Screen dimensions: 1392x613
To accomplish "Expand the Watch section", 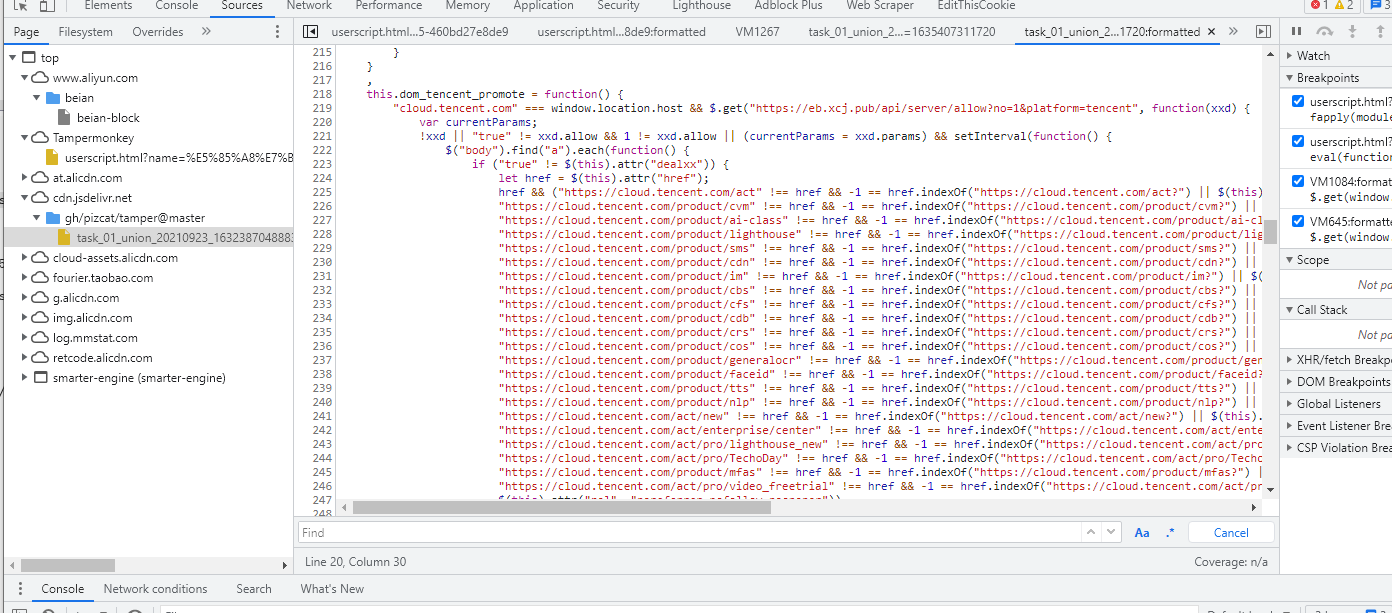I will click(x=1313, y=56).
